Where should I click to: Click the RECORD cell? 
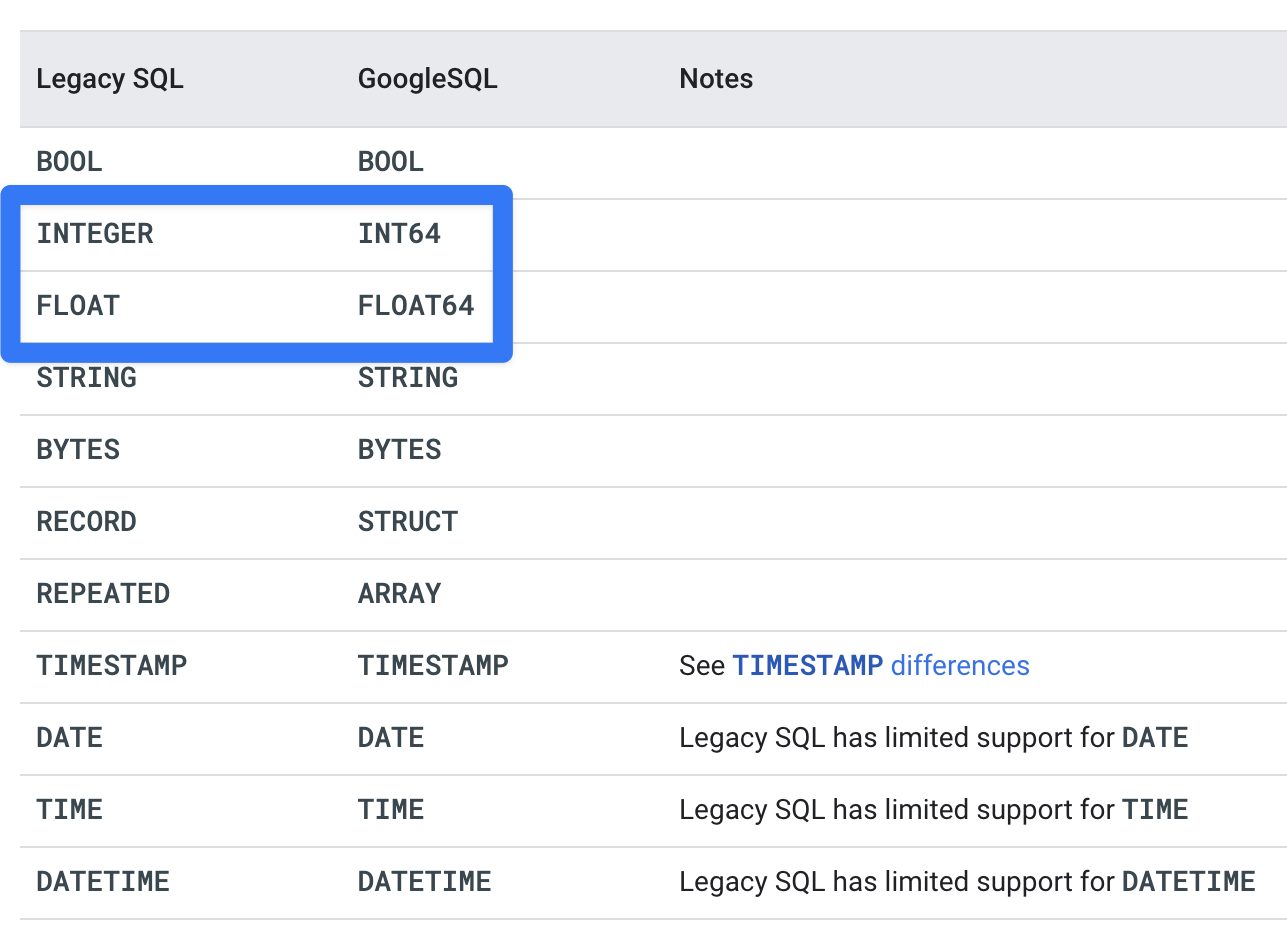(x=86, y=522)
